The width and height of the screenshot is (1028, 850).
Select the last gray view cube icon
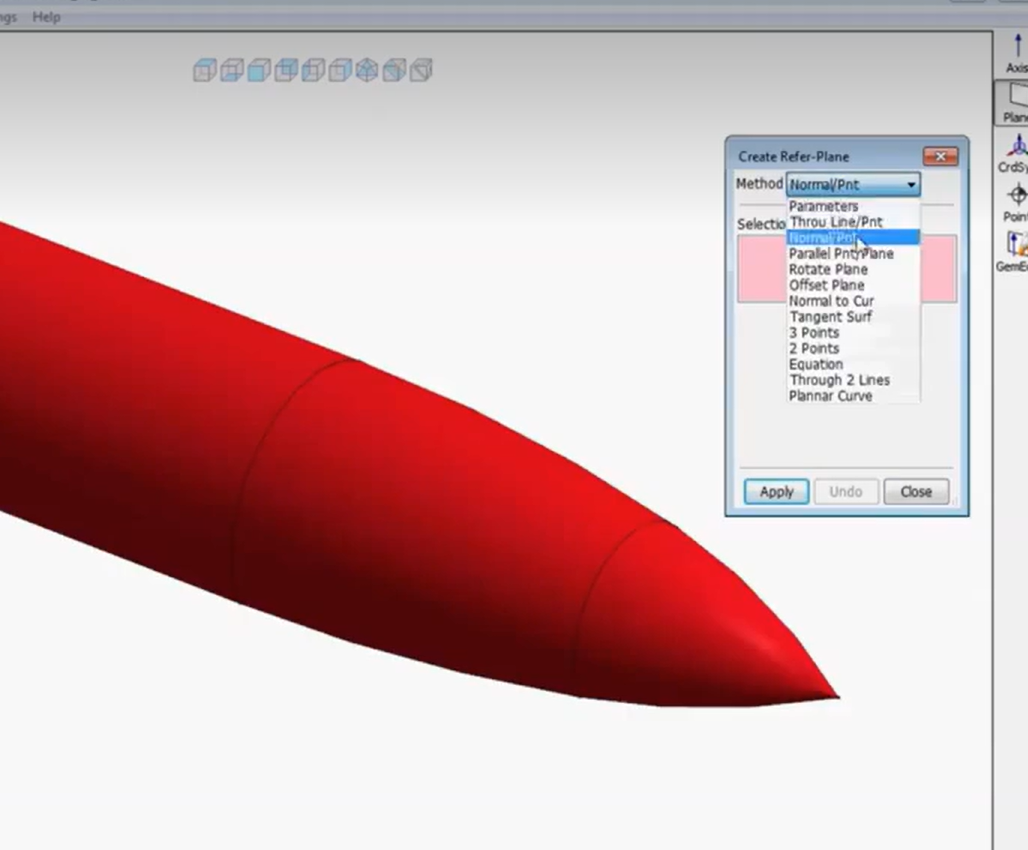[x=421, y=70]
